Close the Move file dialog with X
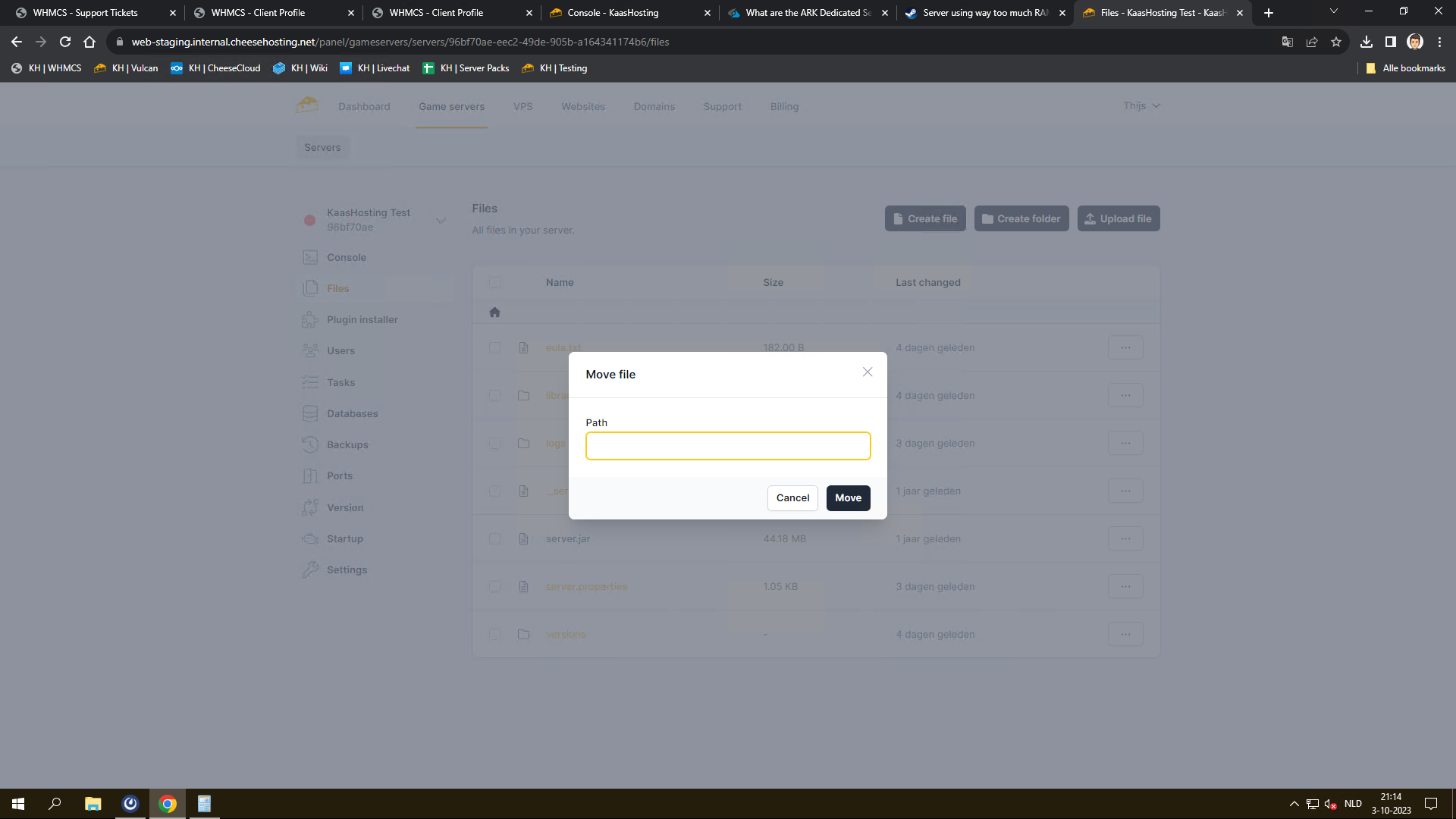The height and width of the screenshot is (819, 1456). pos(868,372)
